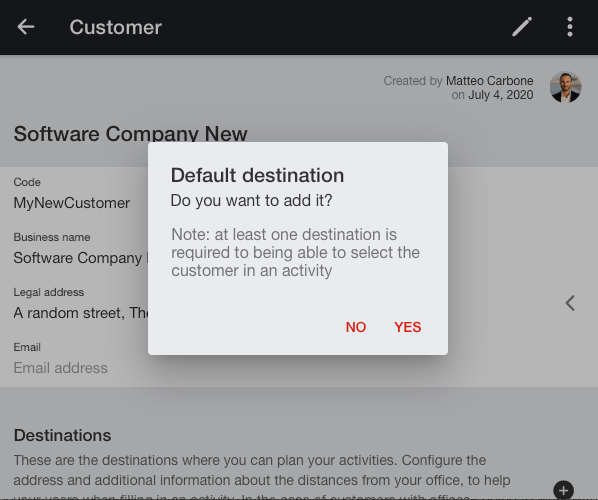Confirm adding destination with YES
Image resolution: width=598 pixels, height=500 pixels.
[x=408, y=327]
